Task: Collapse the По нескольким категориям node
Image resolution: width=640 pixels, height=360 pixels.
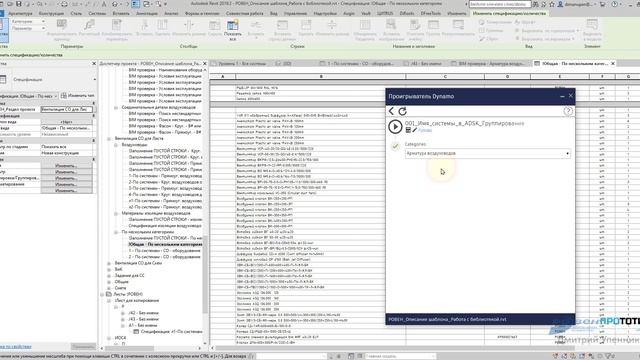Action: point(116,232)
